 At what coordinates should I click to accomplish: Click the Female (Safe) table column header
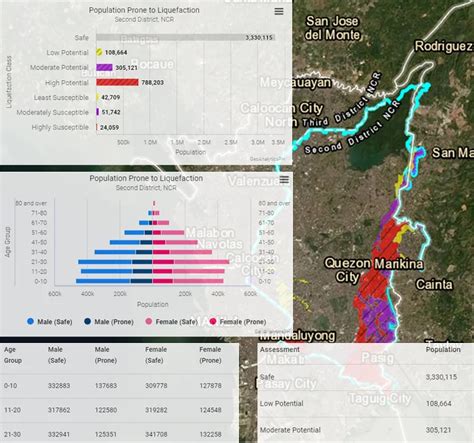click(156, 355)
